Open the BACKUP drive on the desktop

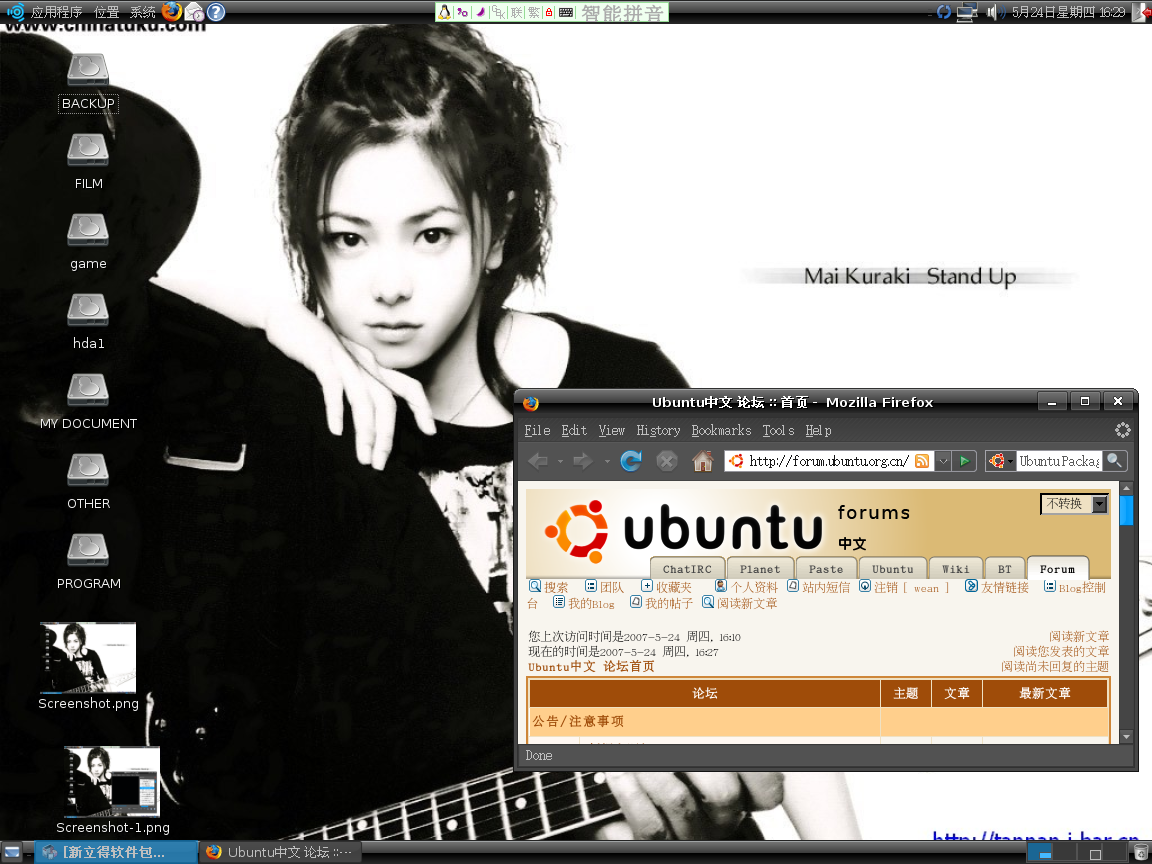88,82
